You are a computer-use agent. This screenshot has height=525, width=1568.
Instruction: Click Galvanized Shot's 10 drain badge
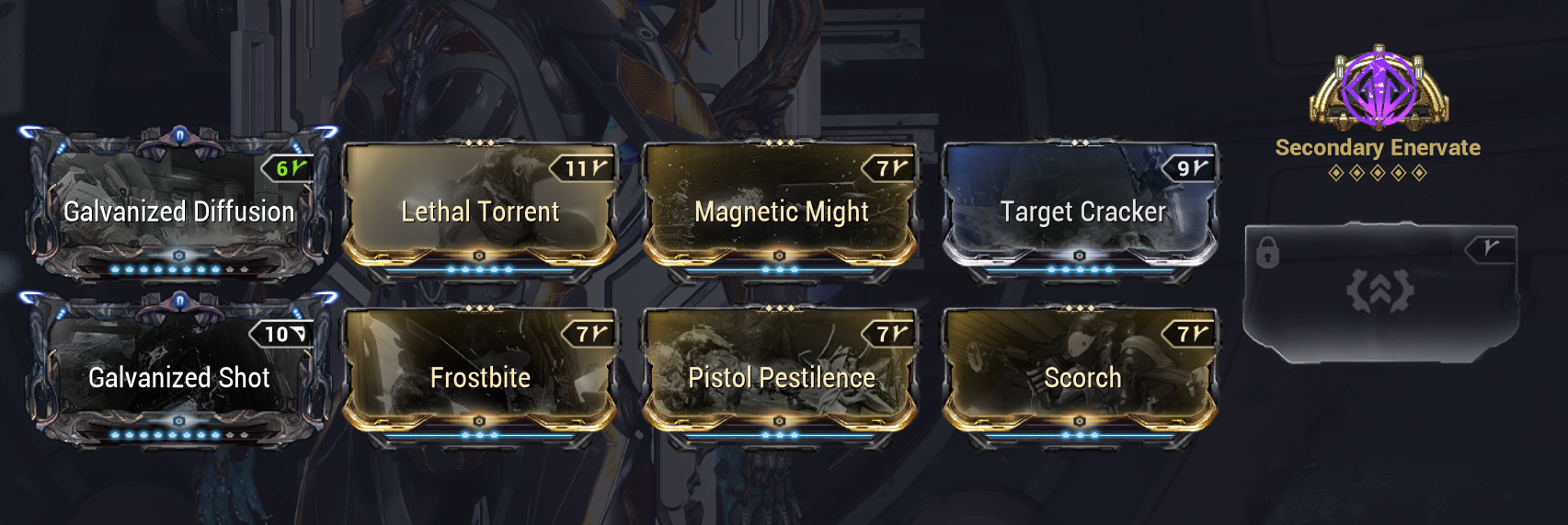click(x=281, y=334)
